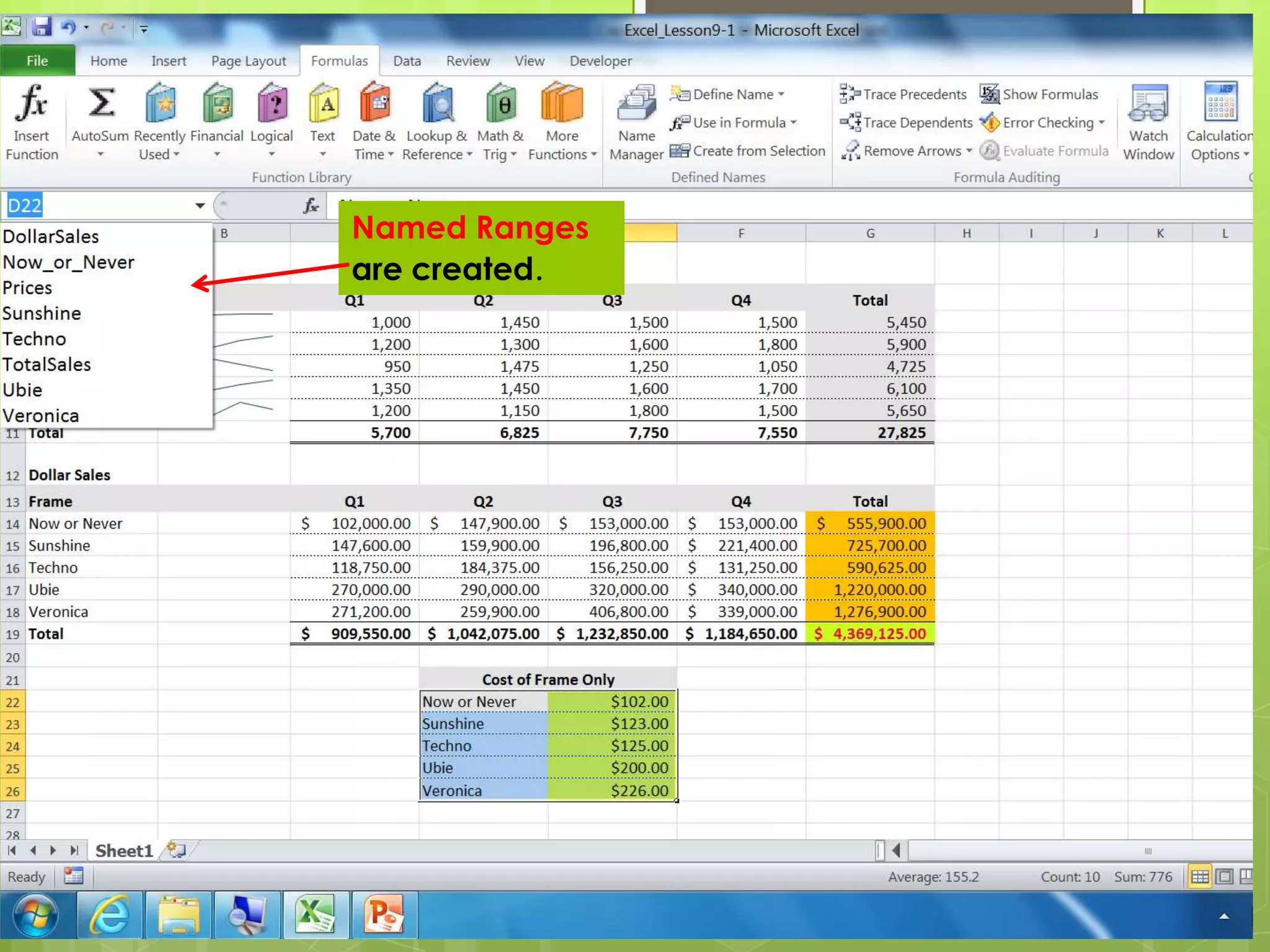Image resolution: width=1270 pixels, height=952 pixels.
Task: Open the File tab
Action: [x=37, y=61]
